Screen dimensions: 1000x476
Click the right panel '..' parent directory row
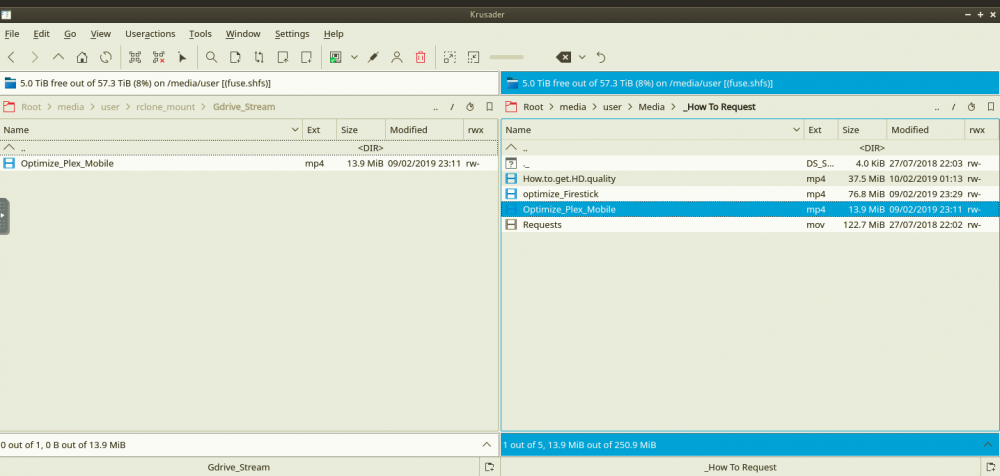coord(750,148)
